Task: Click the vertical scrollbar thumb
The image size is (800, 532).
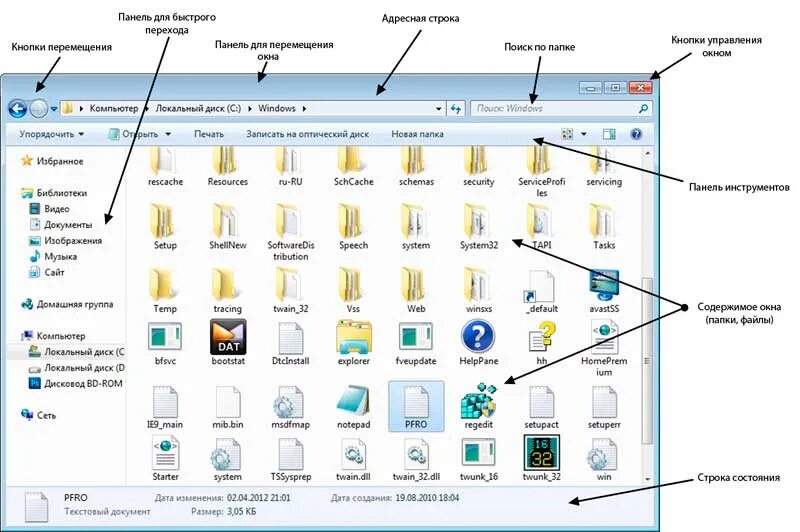Action: click(647, 360)
